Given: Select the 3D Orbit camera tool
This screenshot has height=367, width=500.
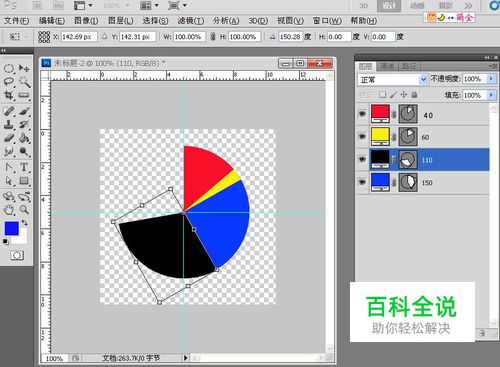Looking at the screenshot, I should (24, 196).
